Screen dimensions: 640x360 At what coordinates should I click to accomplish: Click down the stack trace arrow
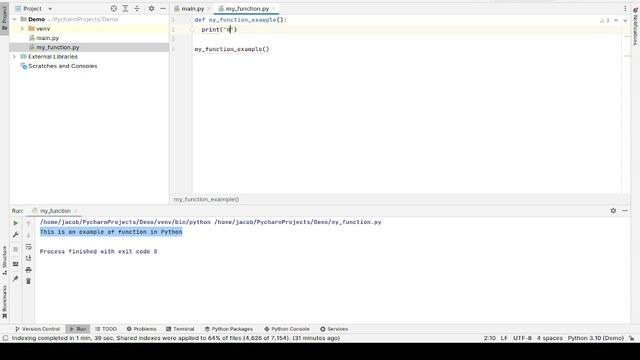[x=28, y=235]
